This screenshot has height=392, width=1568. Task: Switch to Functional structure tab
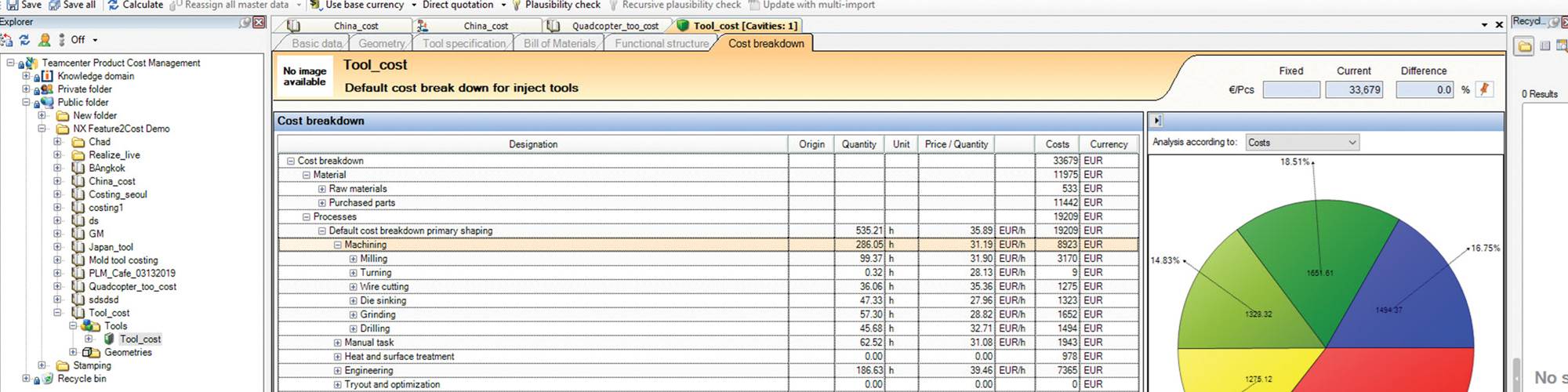coord(662,44)
